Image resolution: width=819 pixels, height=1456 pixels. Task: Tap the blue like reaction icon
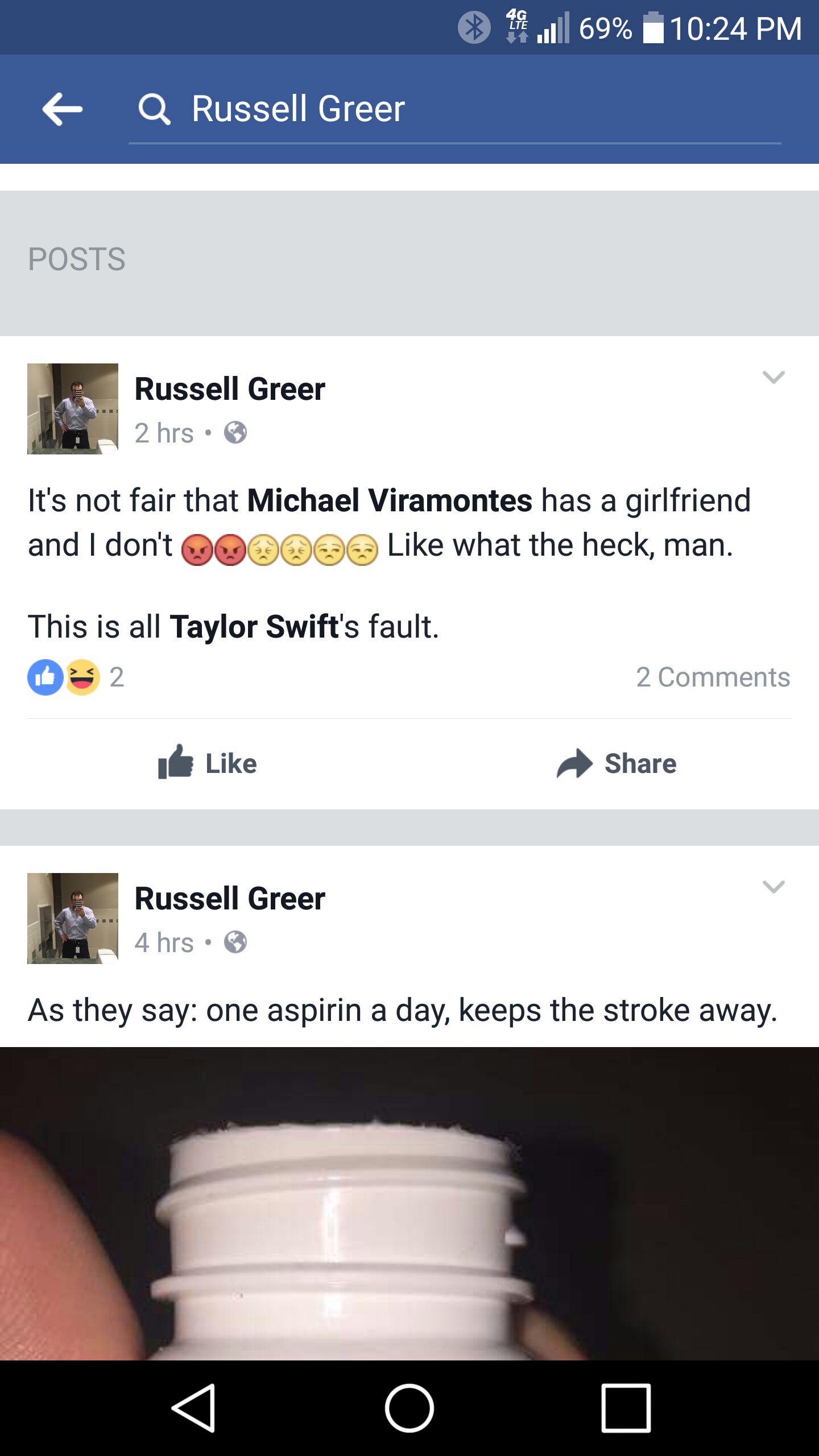pos(45,677)
